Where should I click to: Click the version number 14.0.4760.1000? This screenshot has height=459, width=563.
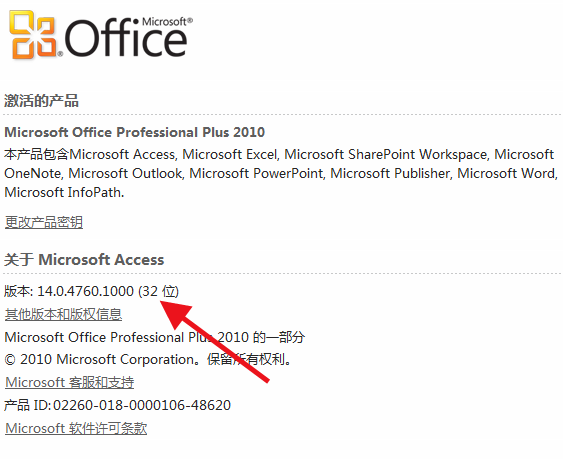[85, 291]
